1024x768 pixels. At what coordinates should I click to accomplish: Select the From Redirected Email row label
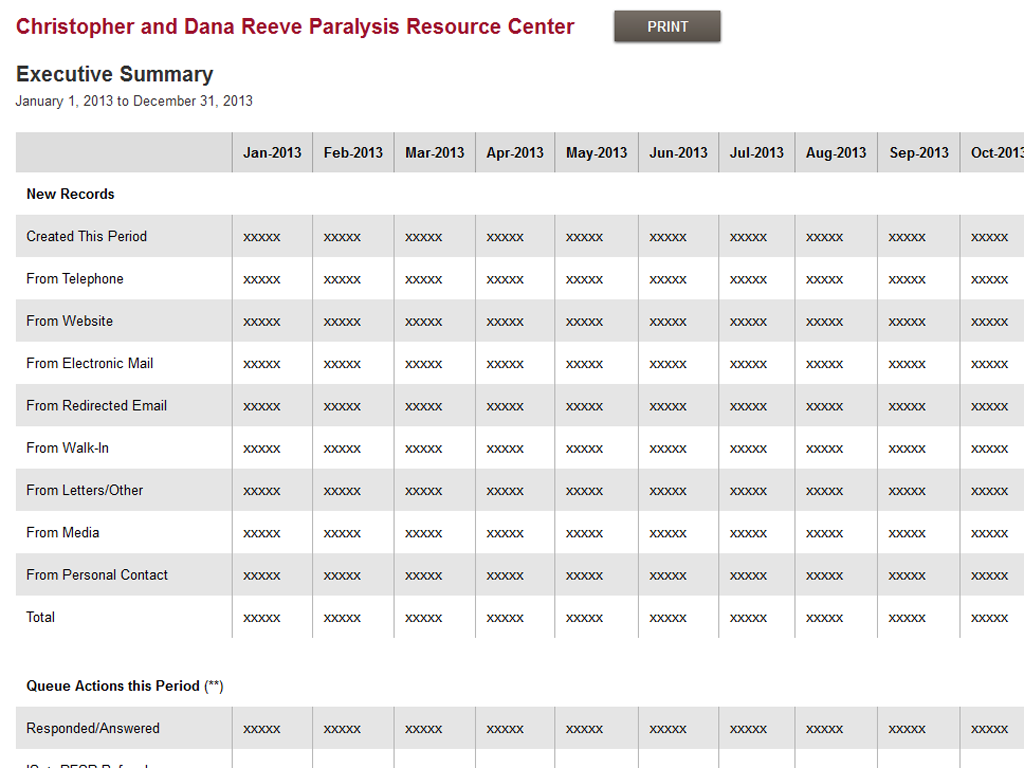tap(96, 405)
